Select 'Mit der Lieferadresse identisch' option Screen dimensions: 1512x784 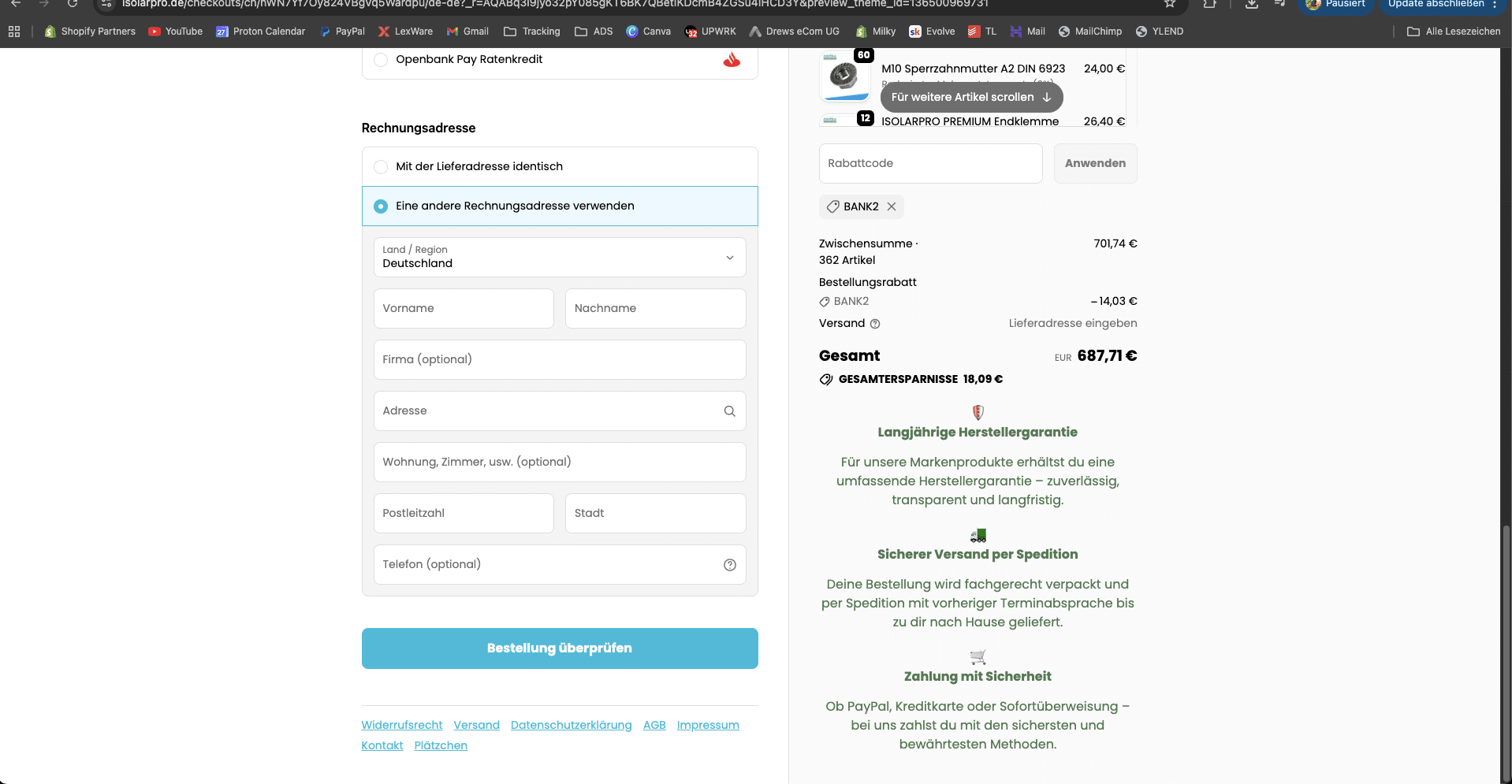[381, 166]
